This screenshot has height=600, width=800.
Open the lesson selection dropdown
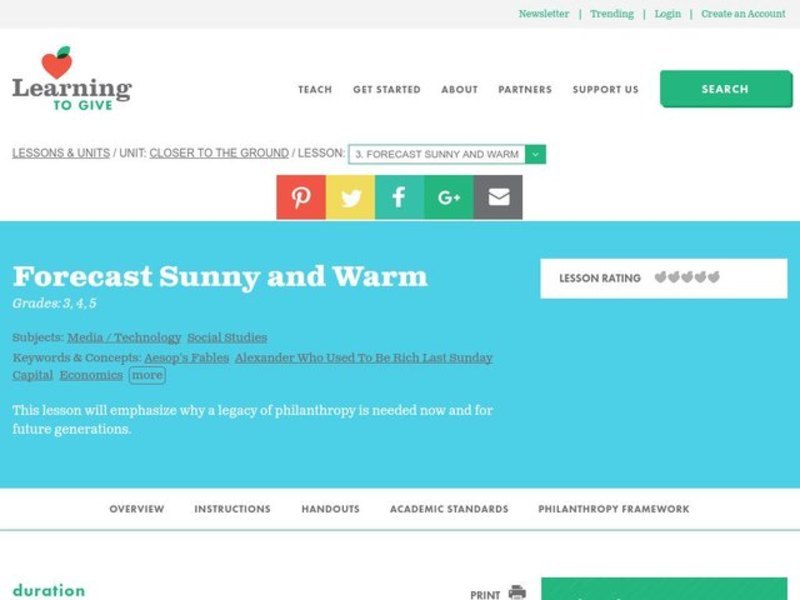[535, 155]
